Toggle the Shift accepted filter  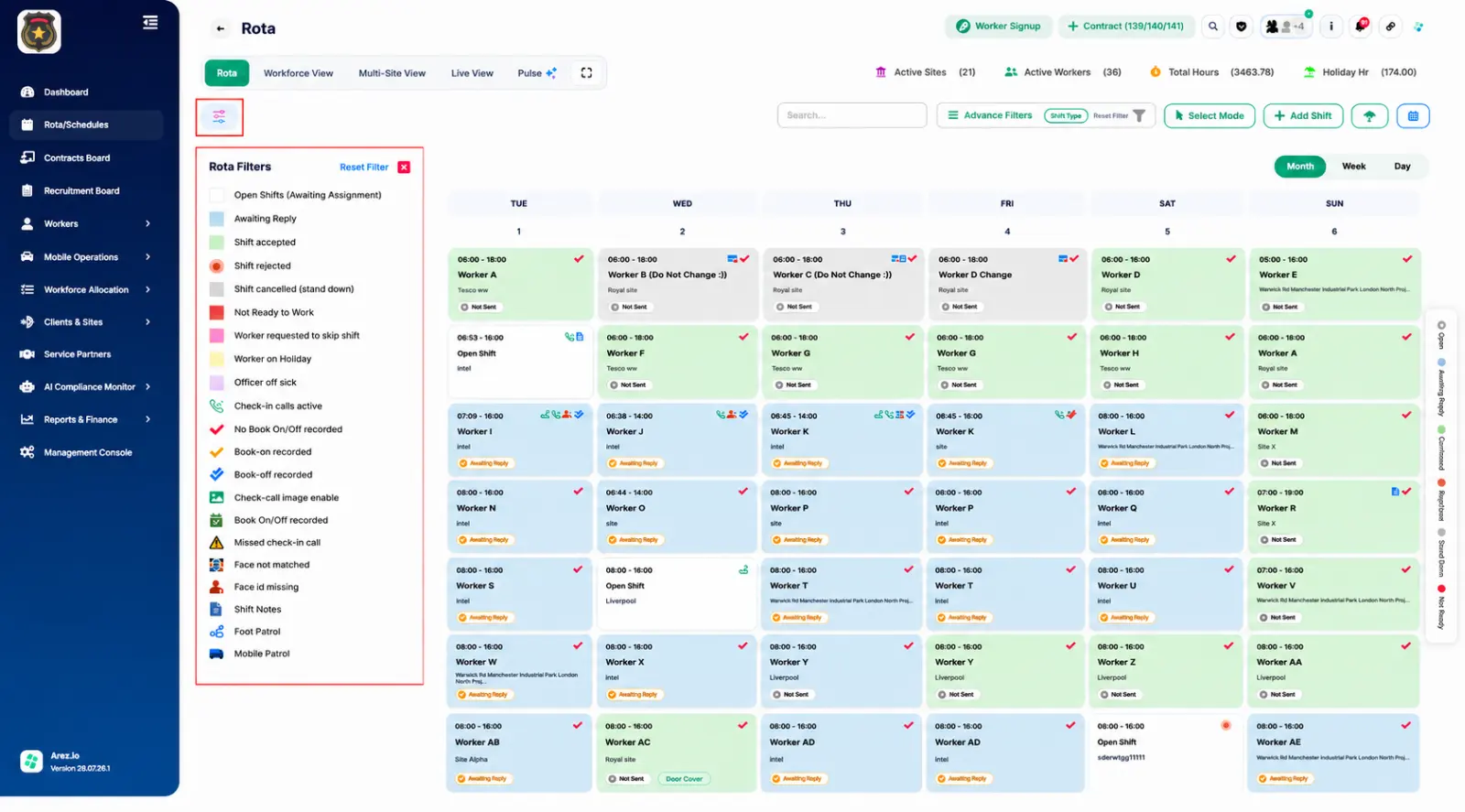pos(217,243)
